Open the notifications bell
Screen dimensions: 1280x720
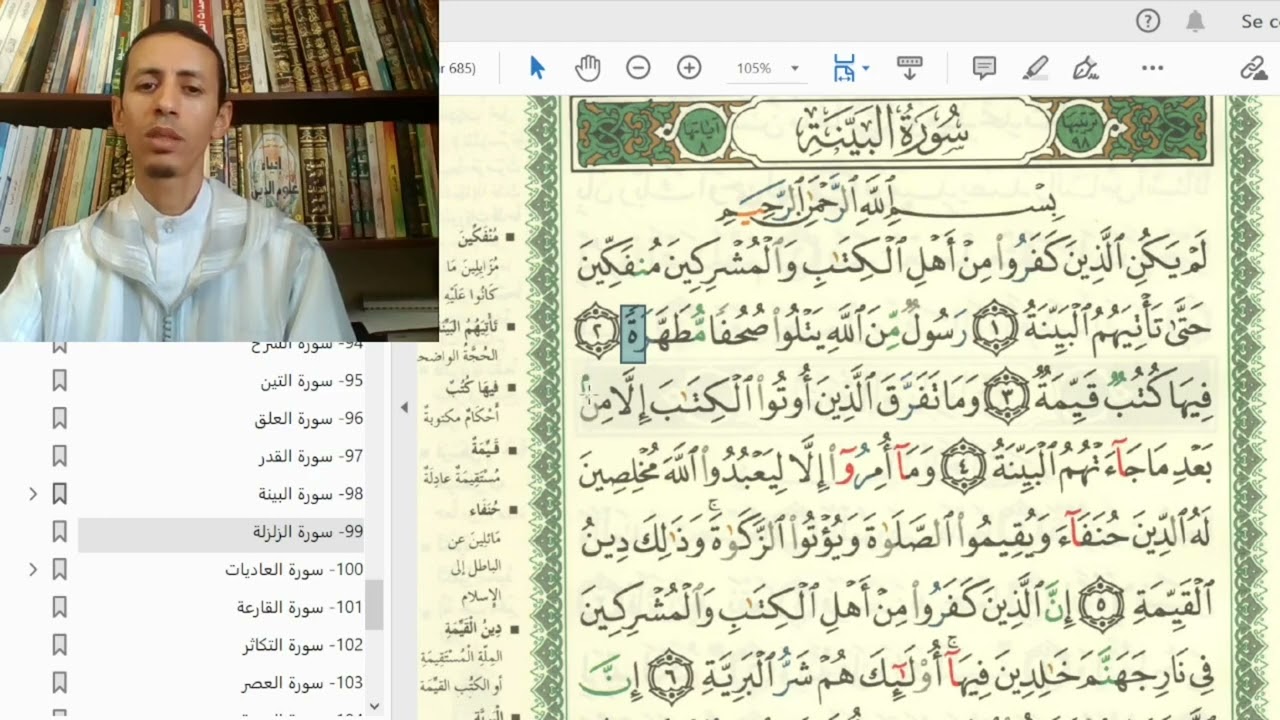point(1195,21)
